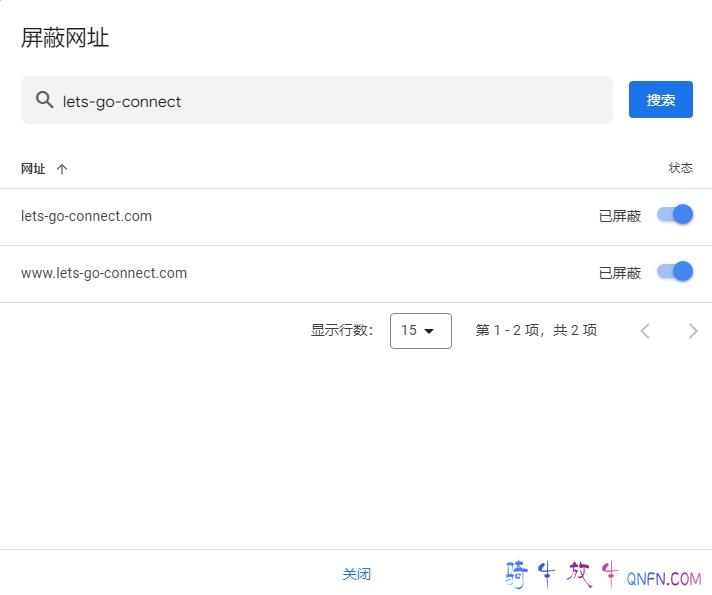Click the magnifier icon in search box
The width and height of the screenshot is (712, 595).
[44, 100]
